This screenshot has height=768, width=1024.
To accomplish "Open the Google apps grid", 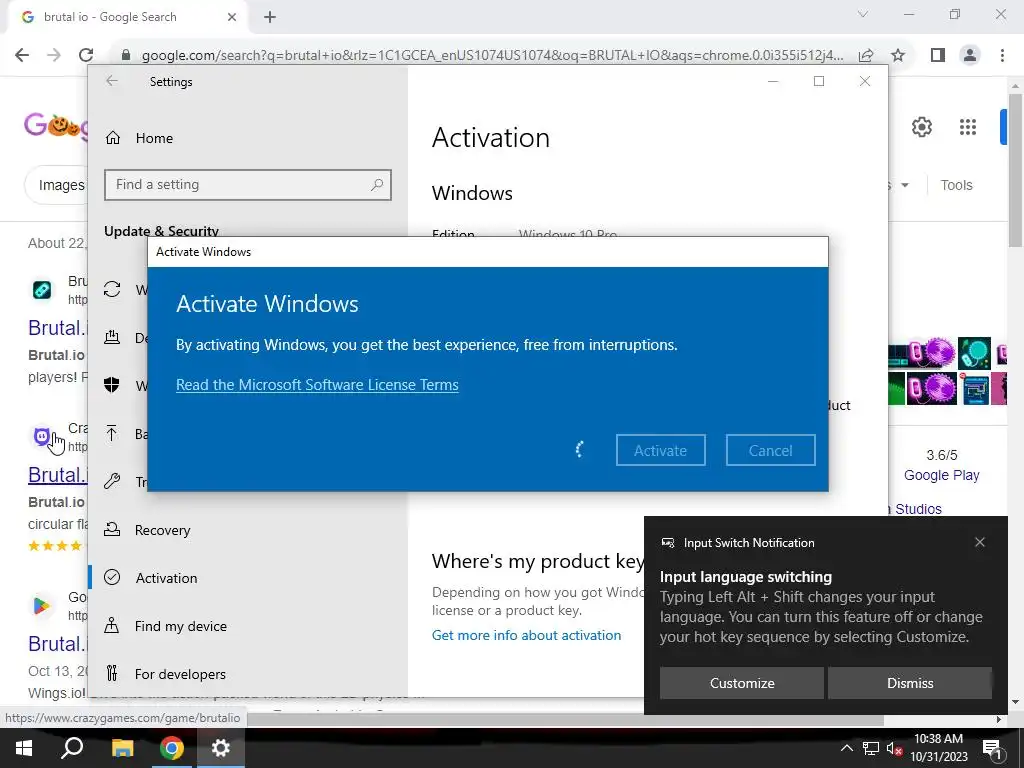I will click(x=967, y=127).
